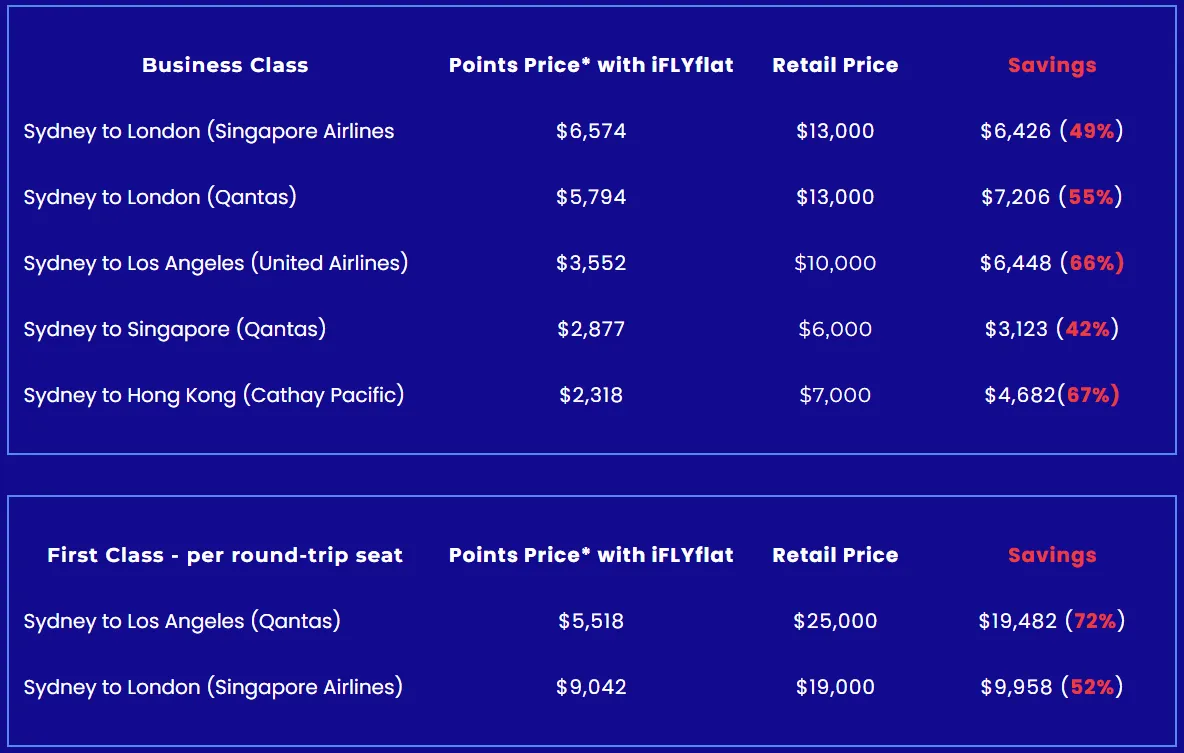
Task: Click First Class - per round-trip seat header
Action: (x=225, y=555)
